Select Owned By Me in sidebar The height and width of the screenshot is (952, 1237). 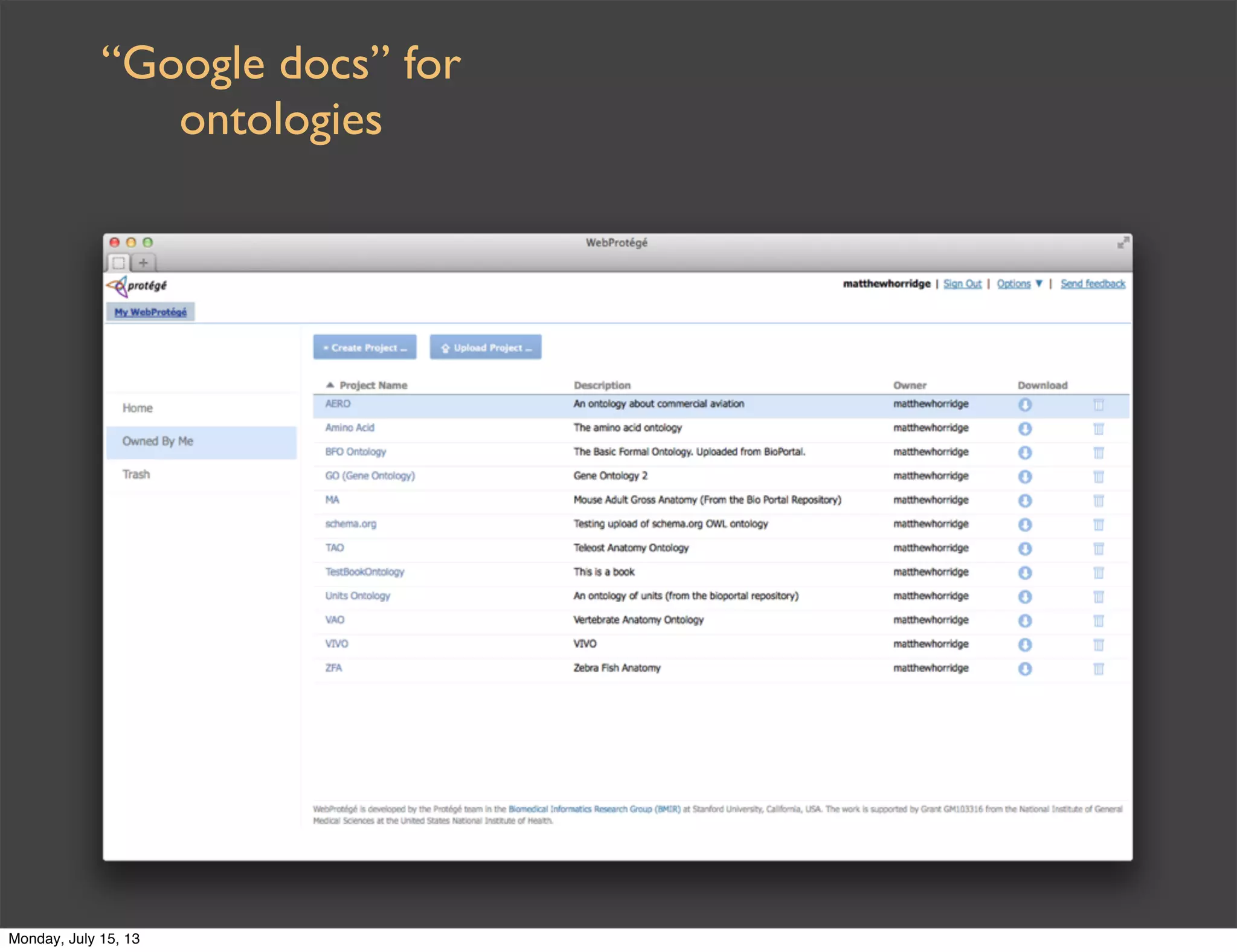[202, 442]
